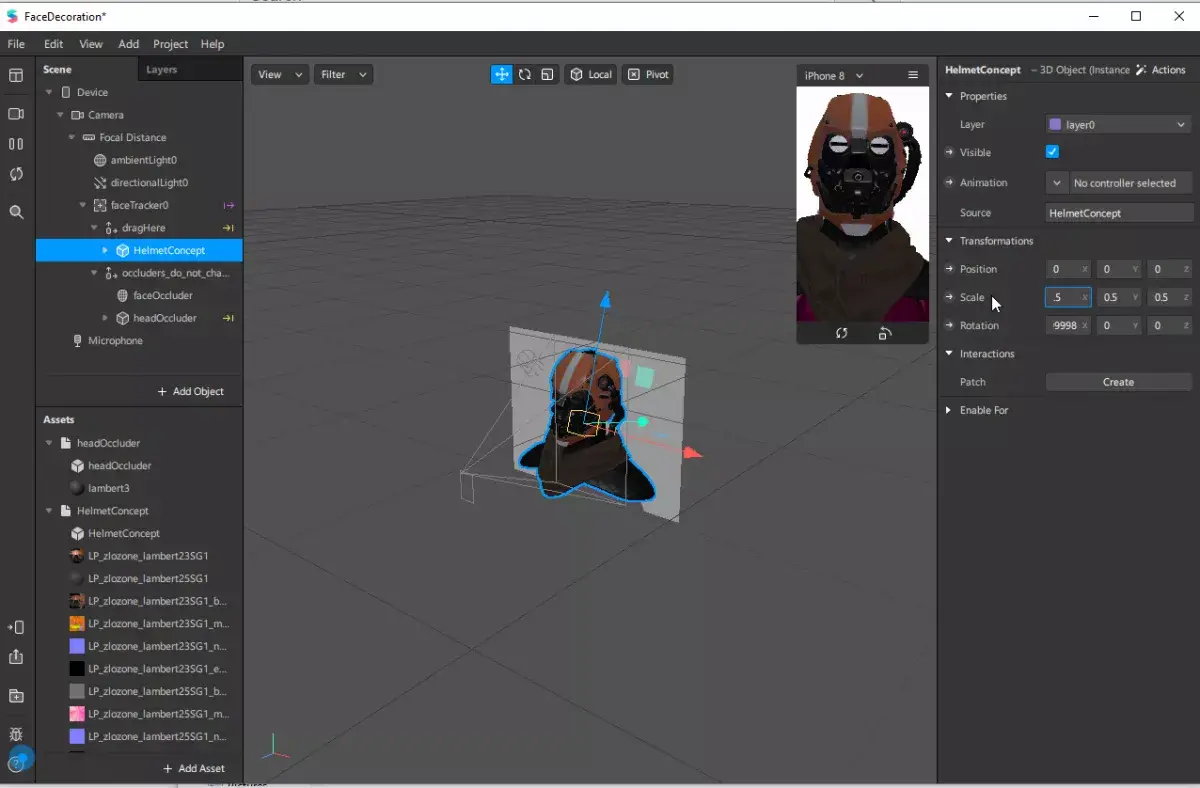Pause the video preview in left sidebar
The width and height of the screenshot is (1200, 788).
pyautogui.click(x=16, y=144)
